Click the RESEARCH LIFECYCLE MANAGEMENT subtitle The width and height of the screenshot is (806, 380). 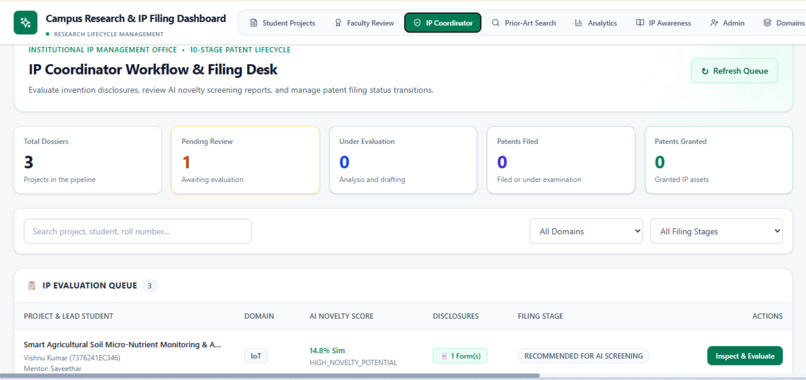pyautogui.click(x=108, y=34)
